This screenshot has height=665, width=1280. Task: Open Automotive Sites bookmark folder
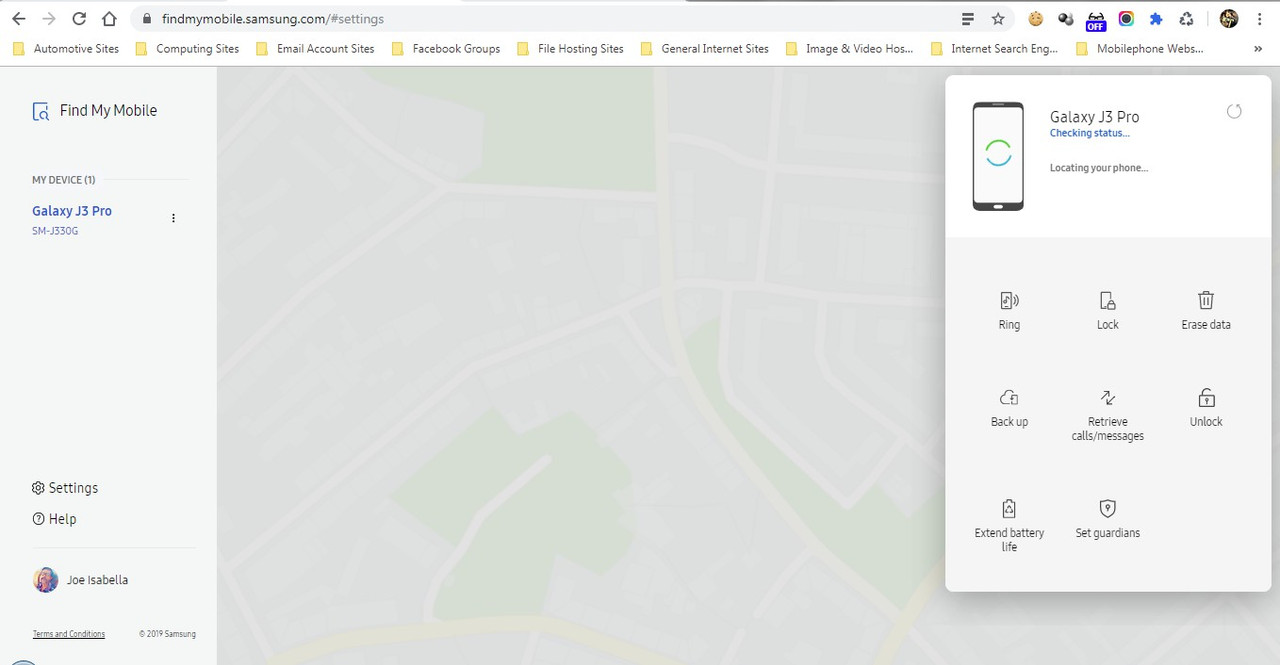pyautogui.click(x=66, y=48)
